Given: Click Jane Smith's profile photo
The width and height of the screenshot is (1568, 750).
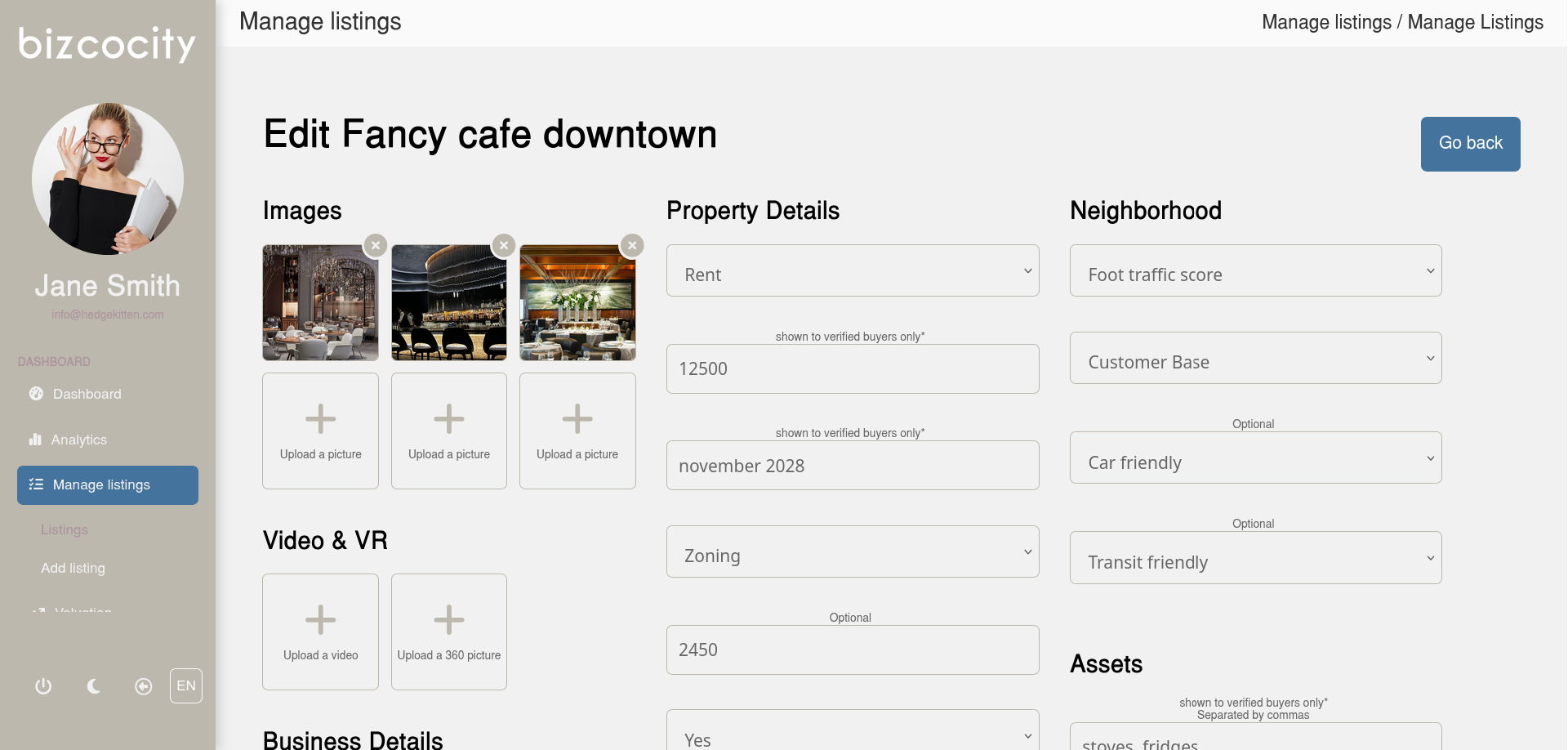Looking at the screenshot, I should pyautogui.click(x=108, y=179).
